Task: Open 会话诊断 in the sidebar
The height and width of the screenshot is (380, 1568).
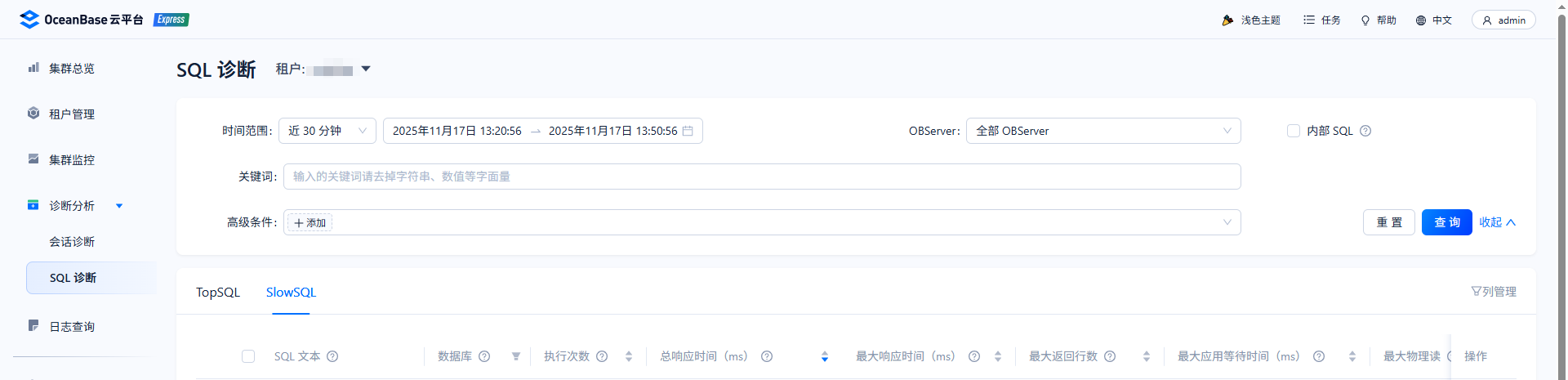Action: (x=72, y=242)
